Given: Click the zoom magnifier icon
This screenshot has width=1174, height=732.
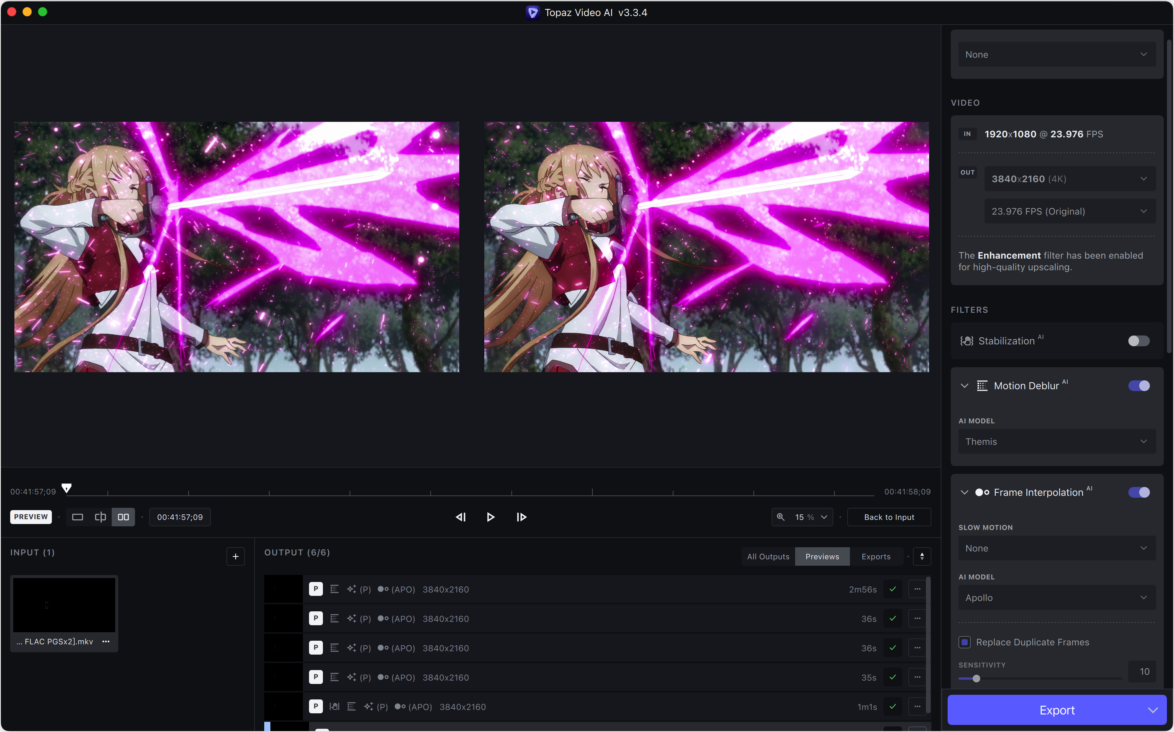Looking at the screenshot, I should [x=781, y=517].
